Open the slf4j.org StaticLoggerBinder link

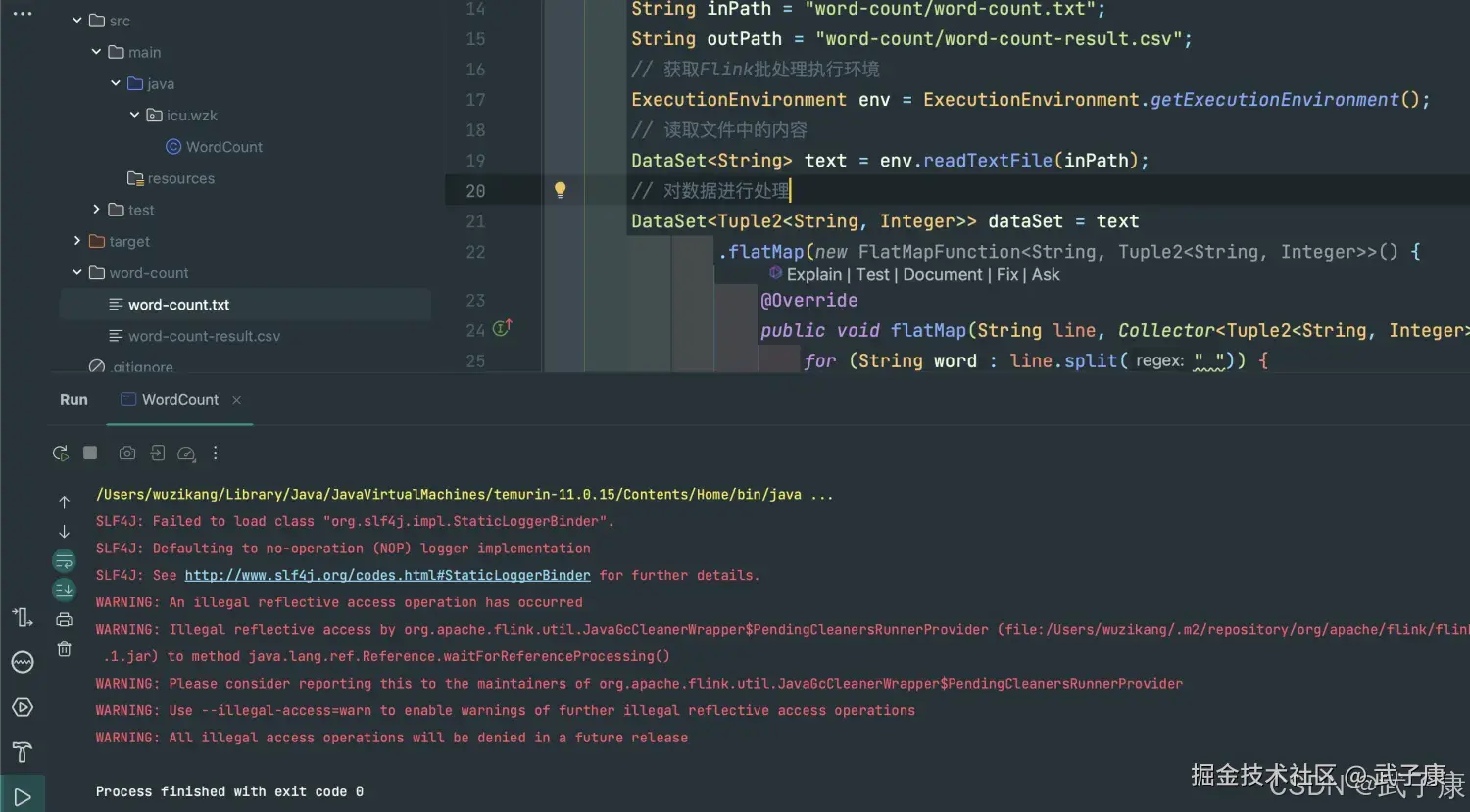(x=387, y=575)
